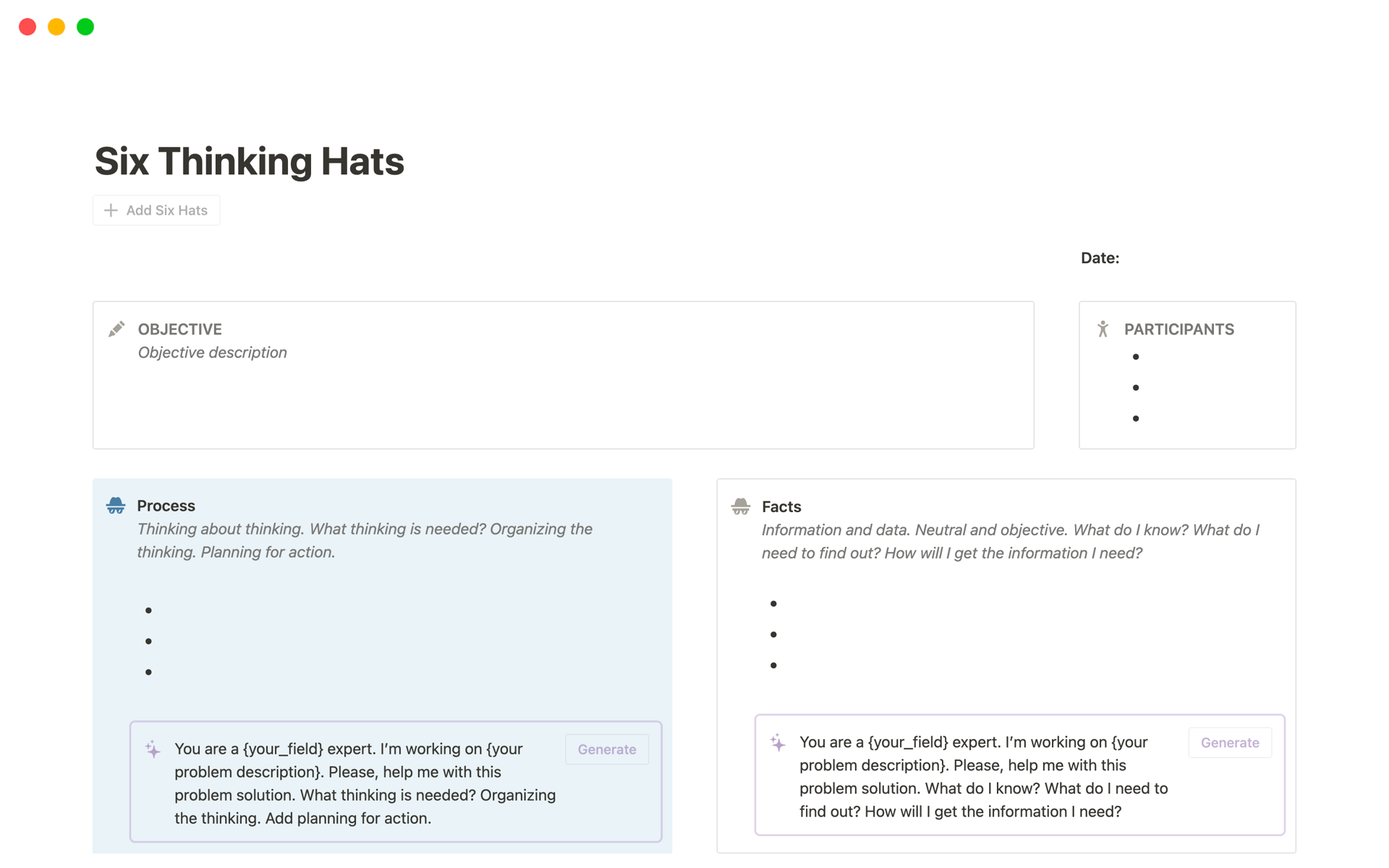Click the Six Thinking Hats page title

249,161
